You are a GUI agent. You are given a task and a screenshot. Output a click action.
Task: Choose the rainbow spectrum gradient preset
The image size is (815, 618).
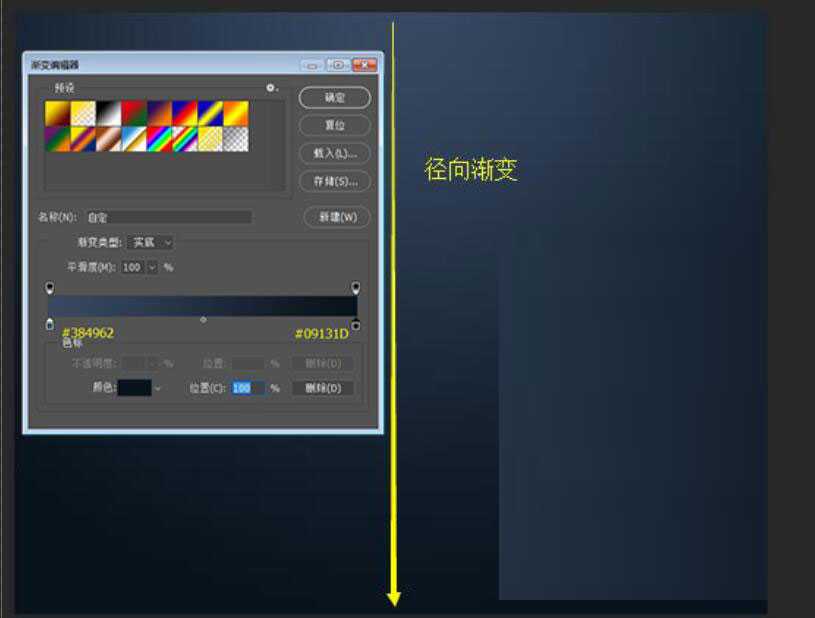(159, 139)
